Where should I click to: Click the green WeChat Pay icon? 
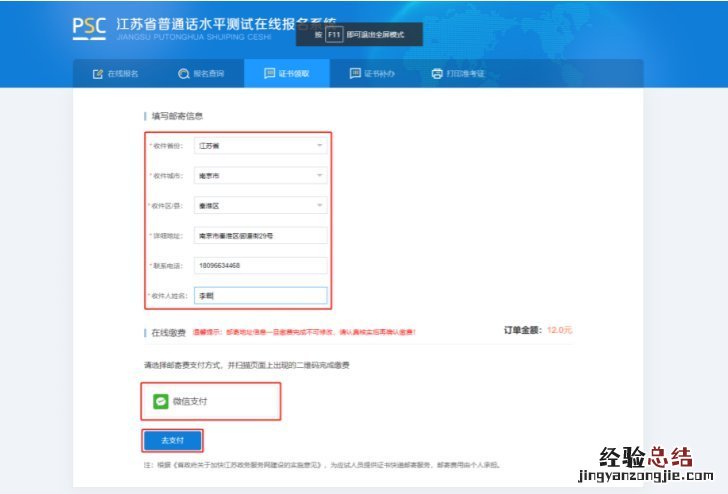pyautogui.click(x=161, y=401)
